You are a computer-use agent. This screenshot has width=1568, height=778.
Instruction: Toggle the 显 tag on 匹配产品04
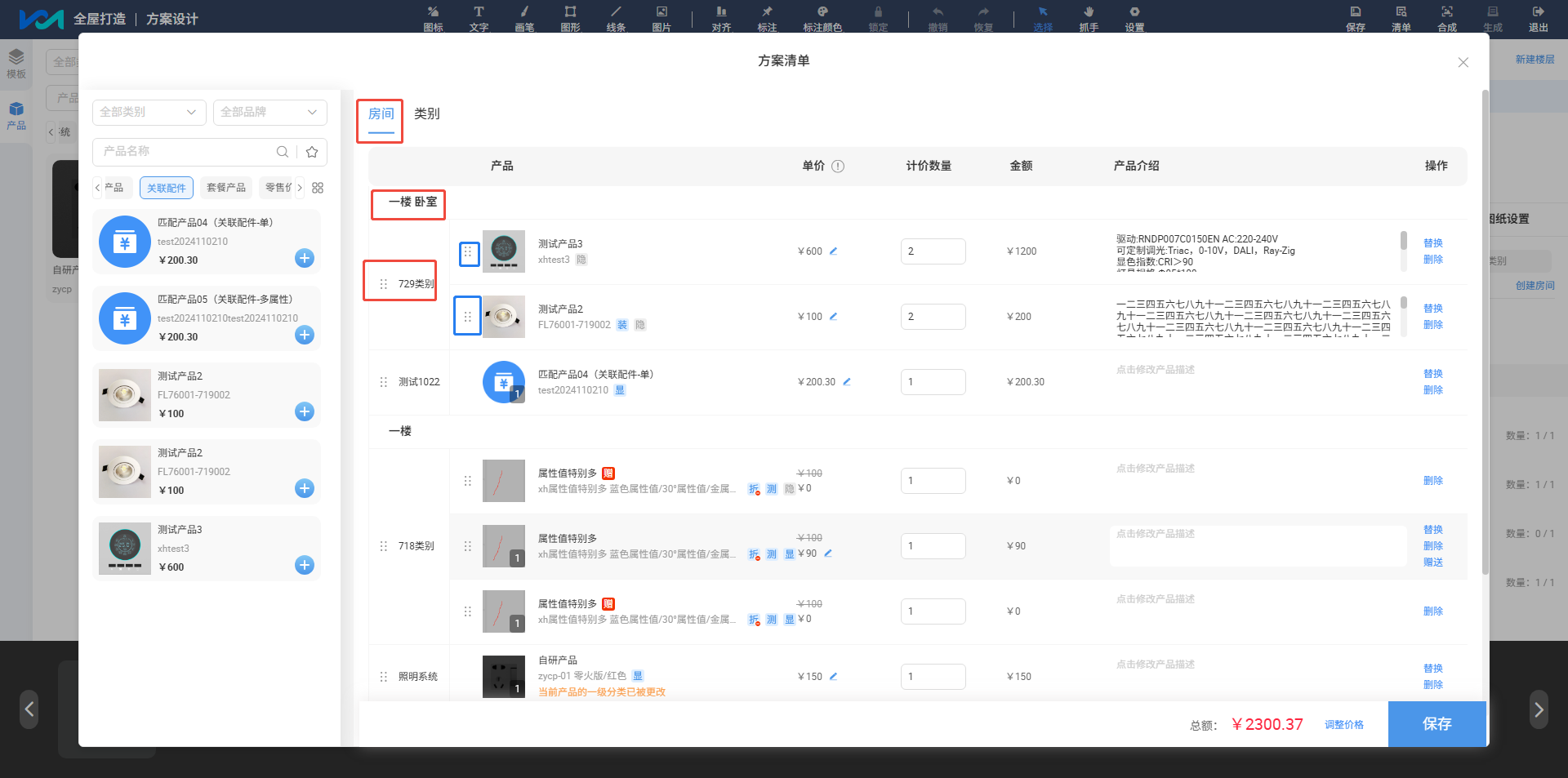(x=620, y=390)
